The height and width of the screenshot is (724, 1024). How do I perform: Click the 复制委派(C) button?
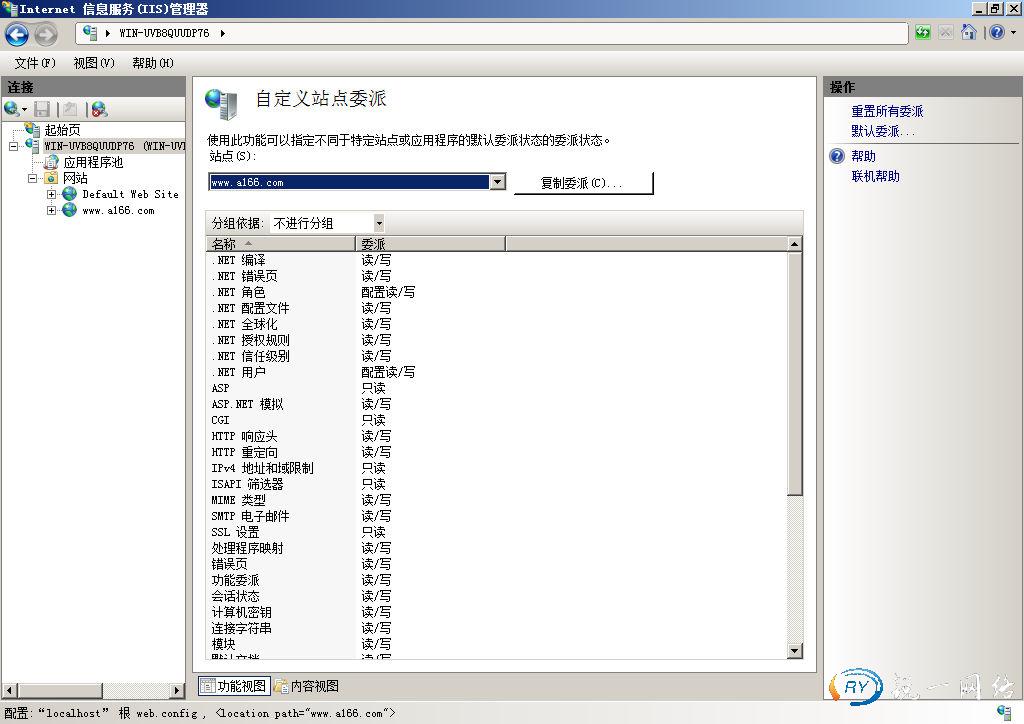pyautogui.click(x=583, y=182)
